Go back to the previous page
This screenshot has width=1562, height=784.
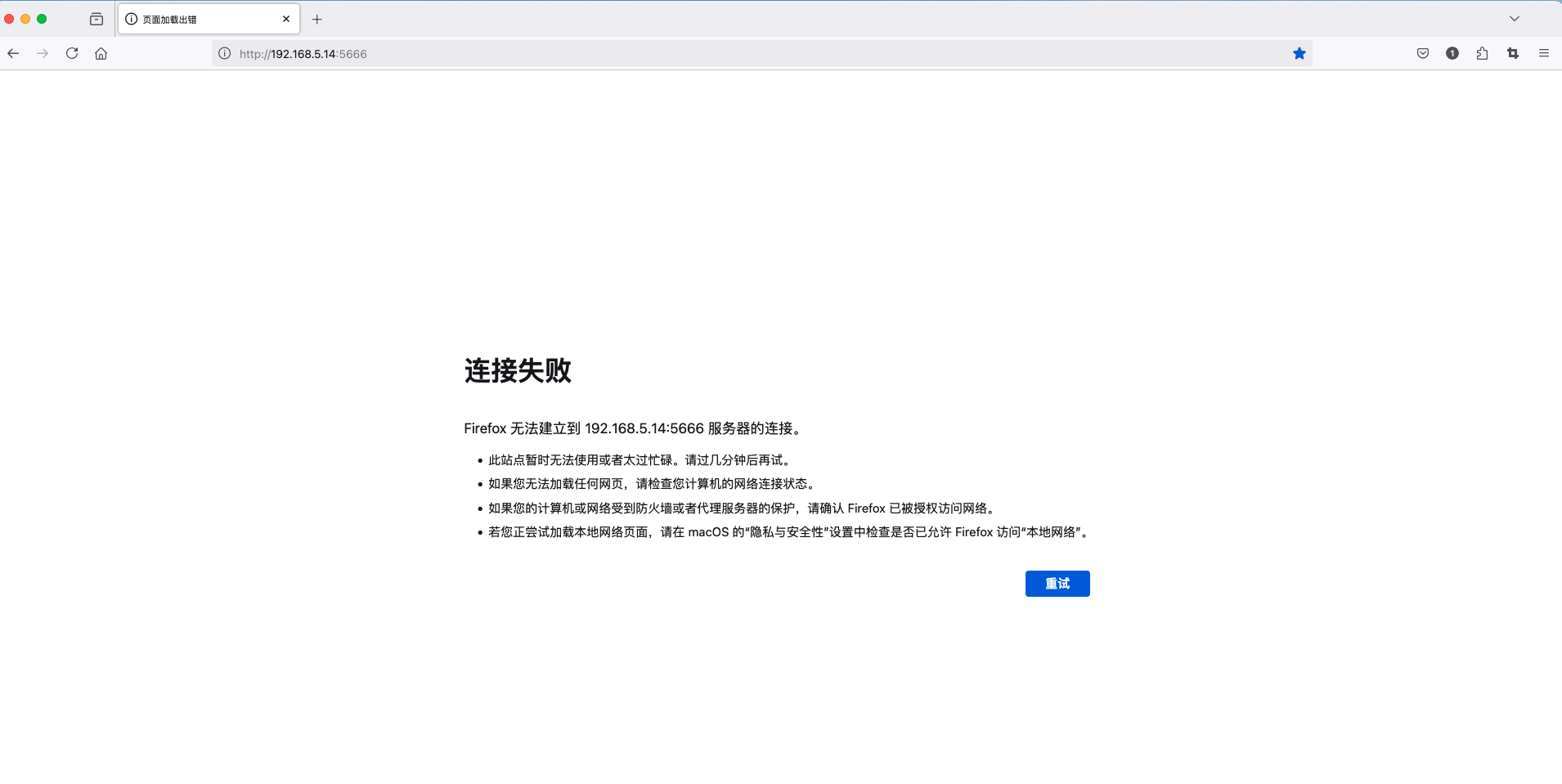13,53
